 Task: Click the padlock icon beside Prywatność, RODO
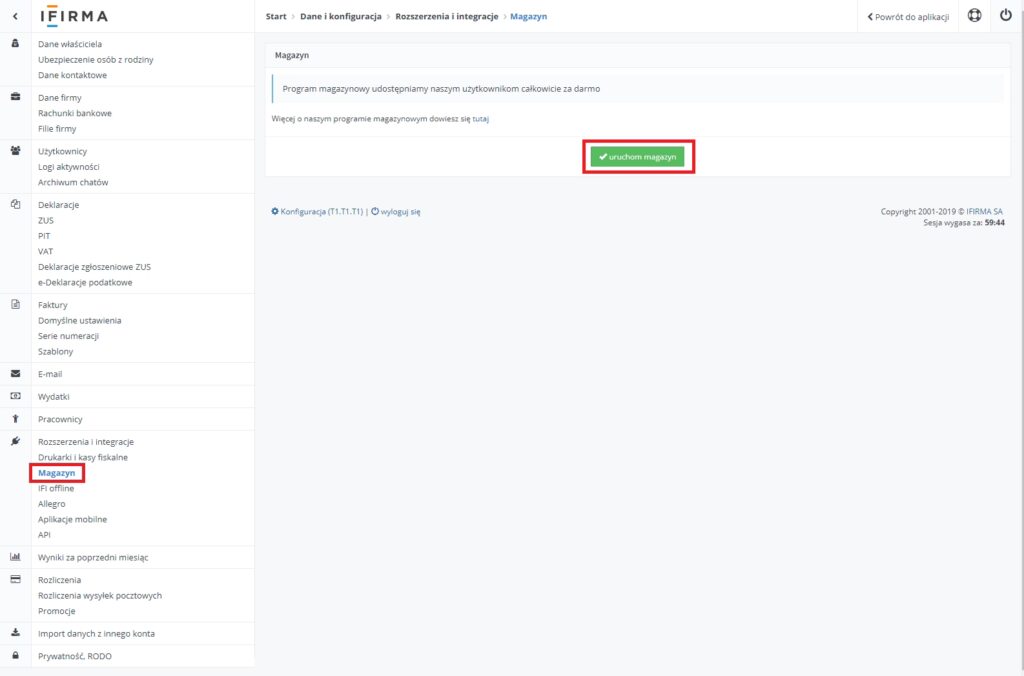(x=15, y=656)
